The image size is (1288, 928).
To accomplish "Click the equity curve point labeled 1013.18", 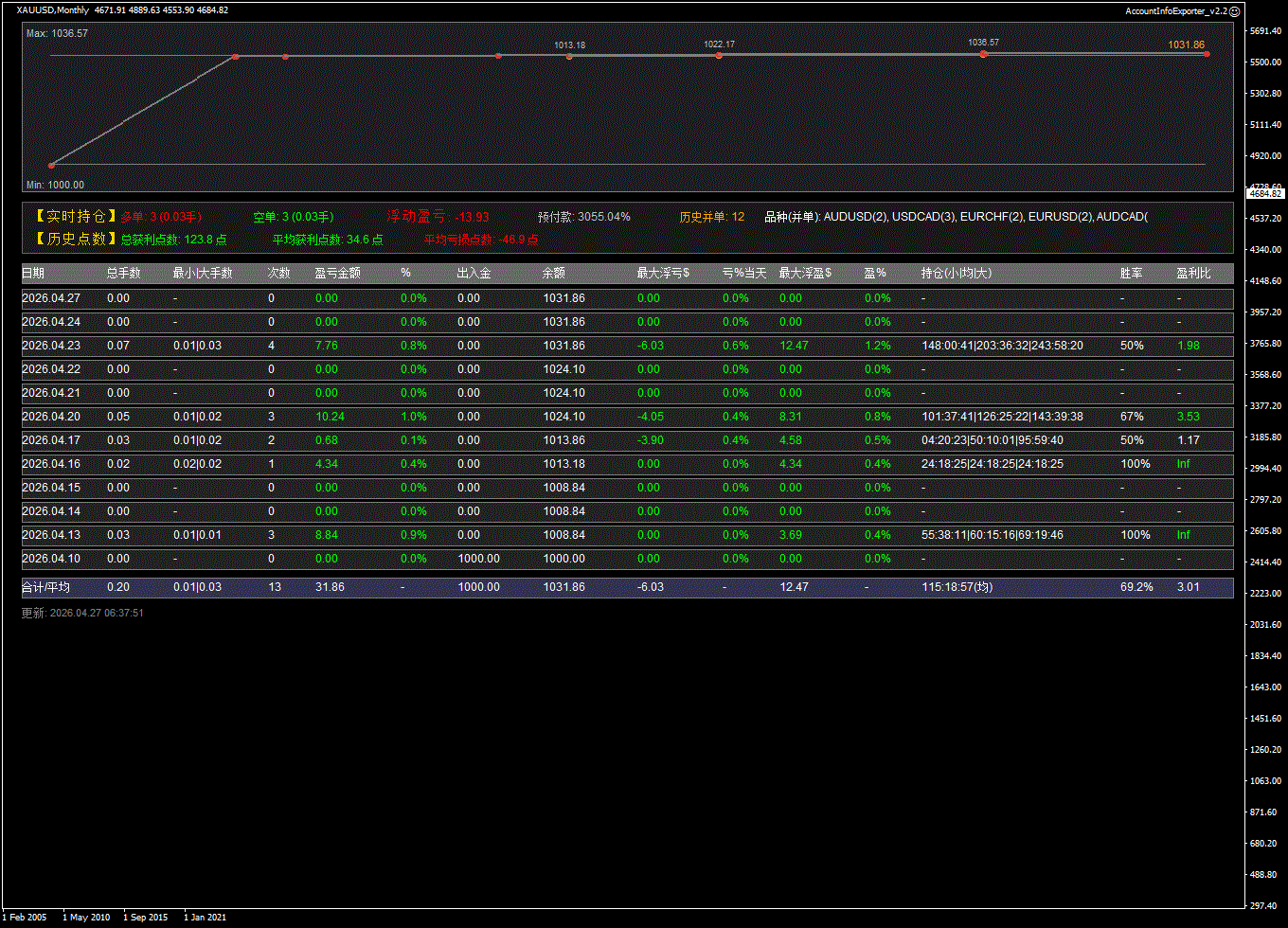I will click(x=569, y=57).
